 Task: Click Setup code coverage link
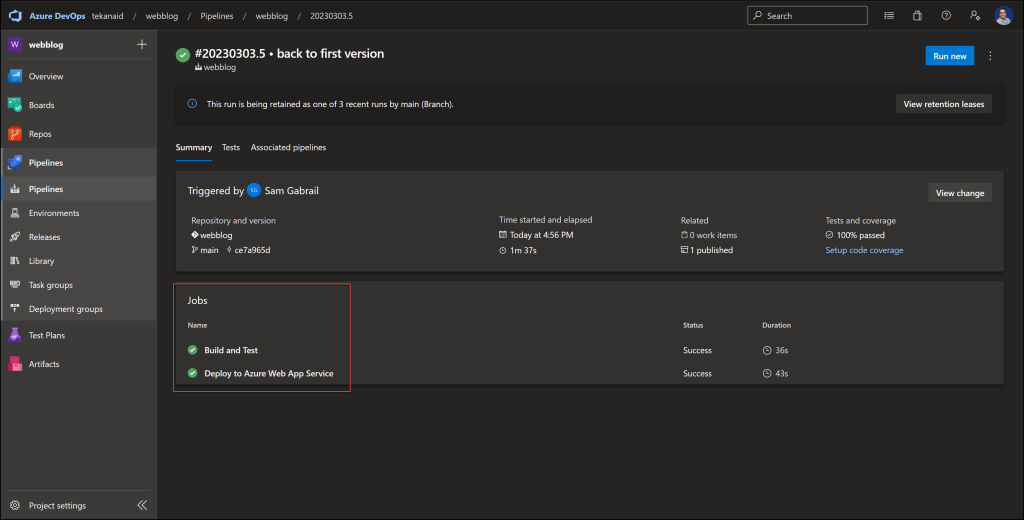(864, 250)
